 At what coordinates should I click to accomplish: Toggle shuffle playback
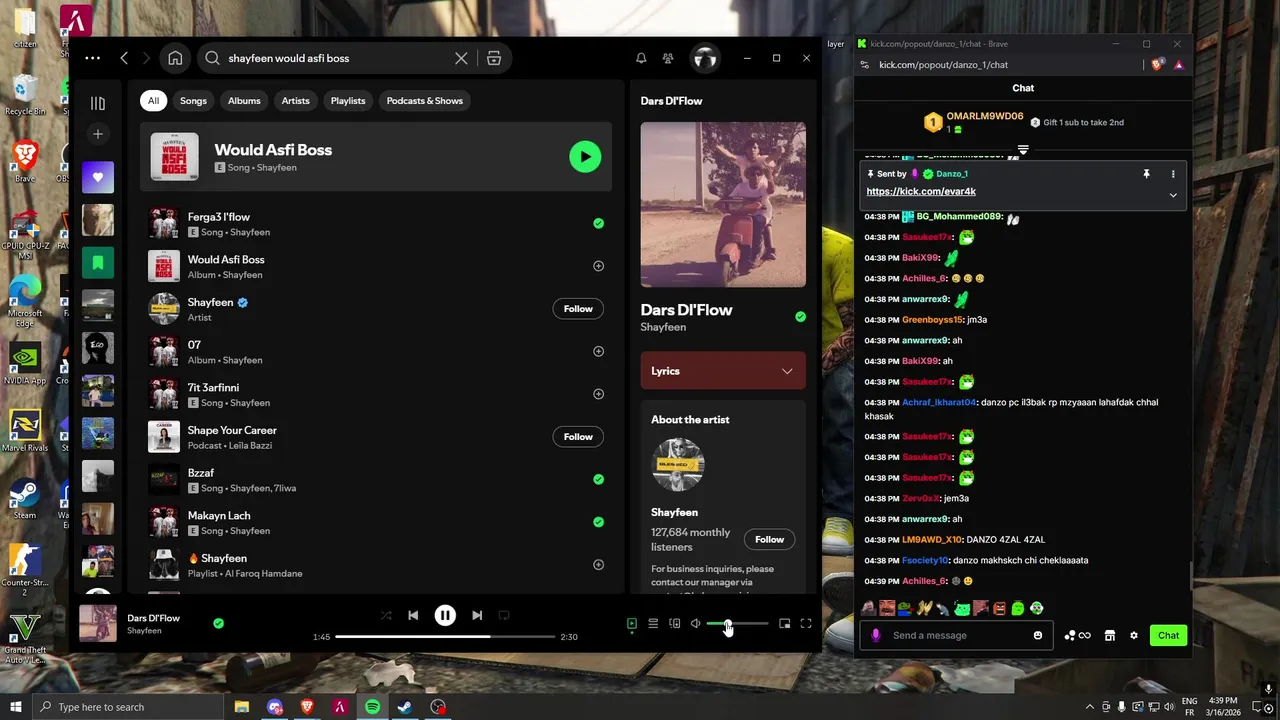(x=386, y=615)
